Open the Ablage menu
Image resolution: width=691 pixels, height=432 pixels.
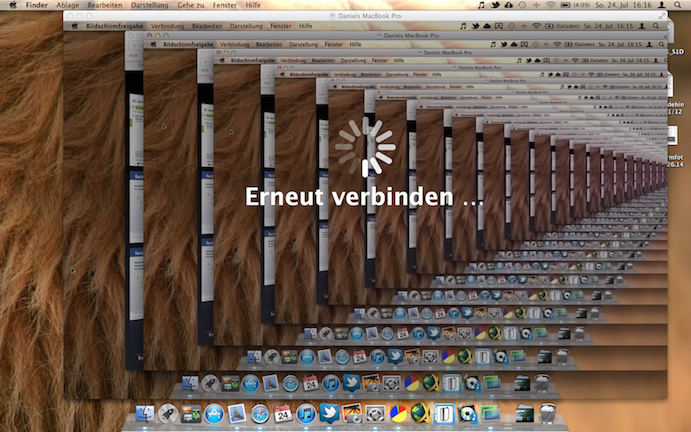coord(67,5)
